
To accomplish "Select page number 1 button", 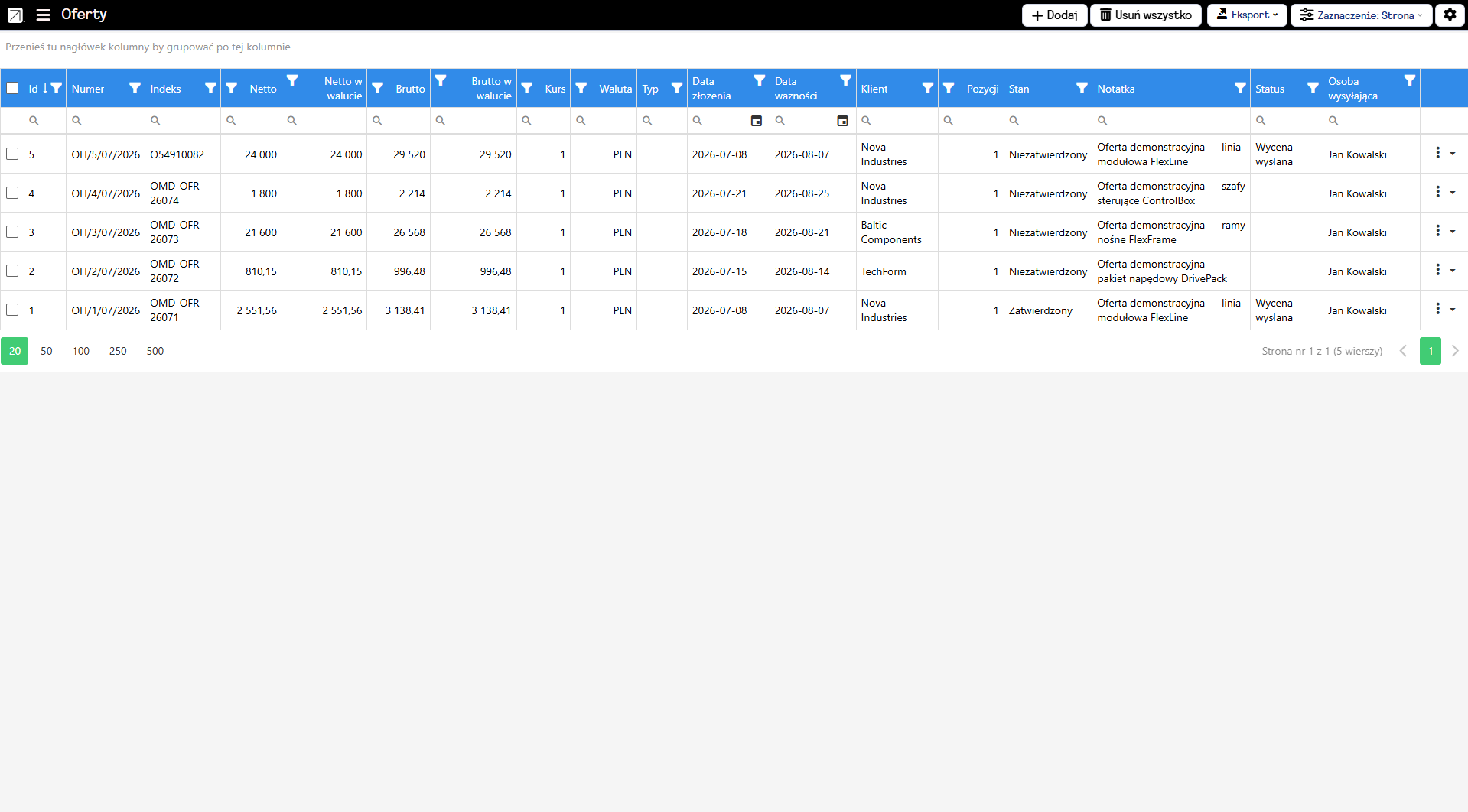I will point(1430,351).
